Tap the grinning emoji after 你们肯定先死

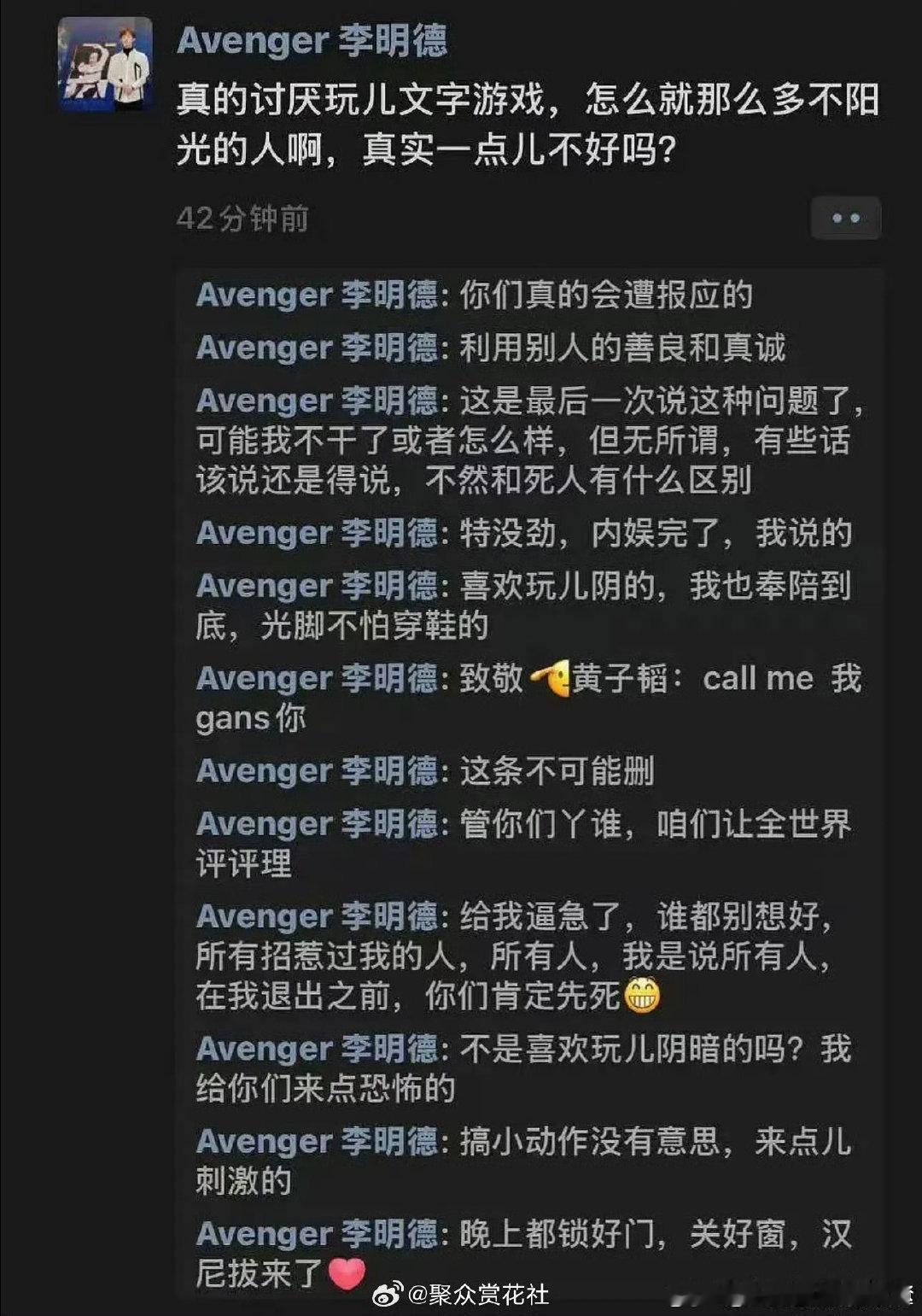pos(643,996)
